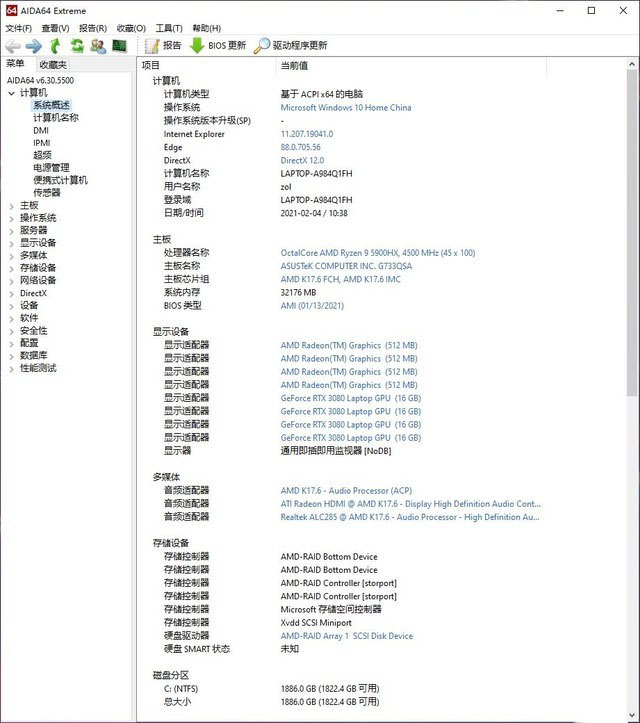Click the scrollbar up arrow
The width and height of the screenshot is (640, 723).
tap(632, 65)
